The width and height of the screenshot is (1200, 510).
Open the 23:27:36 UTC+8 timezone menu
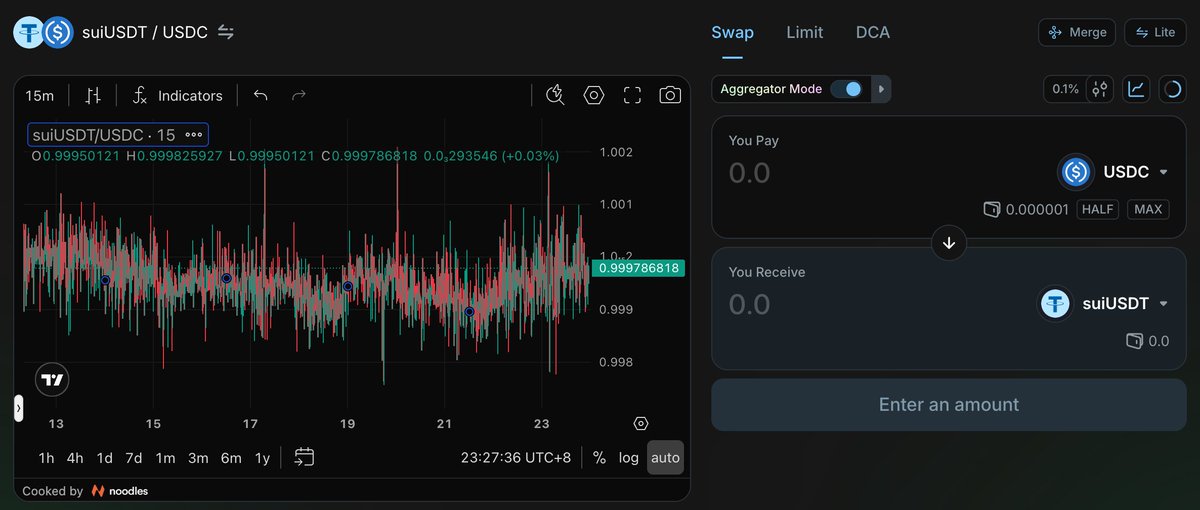[x=516, y=458]
